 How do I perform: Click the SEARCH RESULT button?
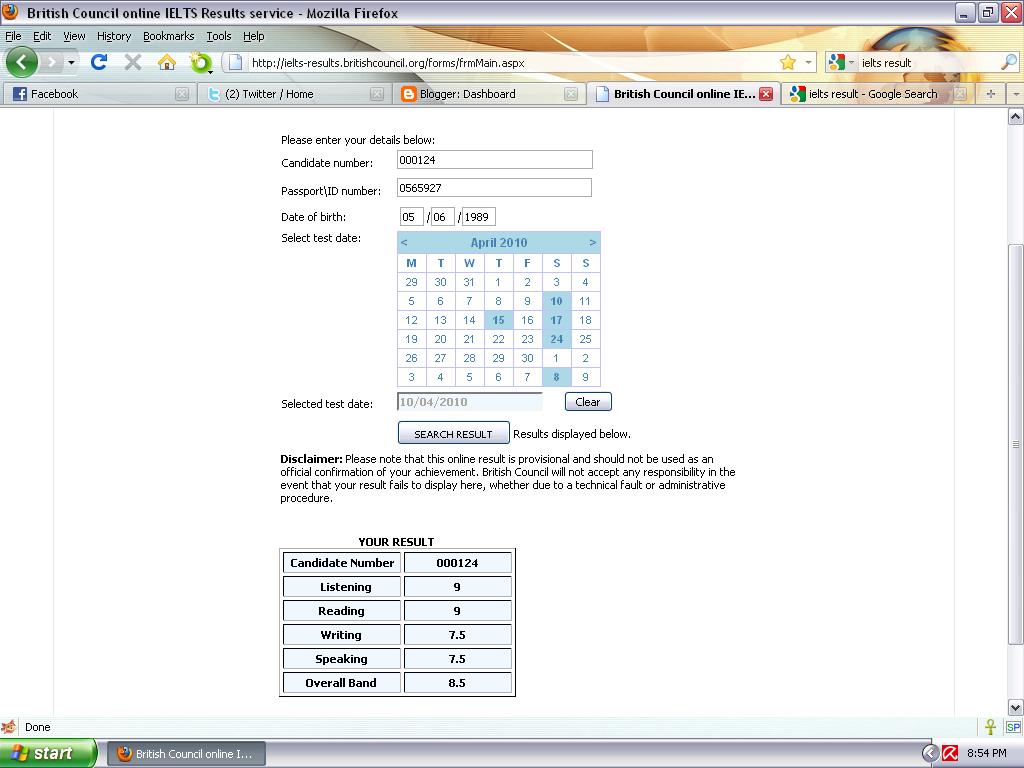453,433
